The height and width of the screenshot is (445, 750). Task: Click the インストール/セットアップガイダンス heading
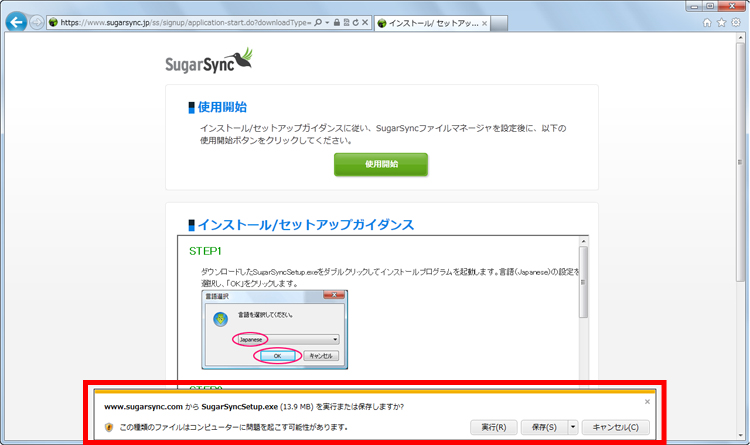[306, 225]
